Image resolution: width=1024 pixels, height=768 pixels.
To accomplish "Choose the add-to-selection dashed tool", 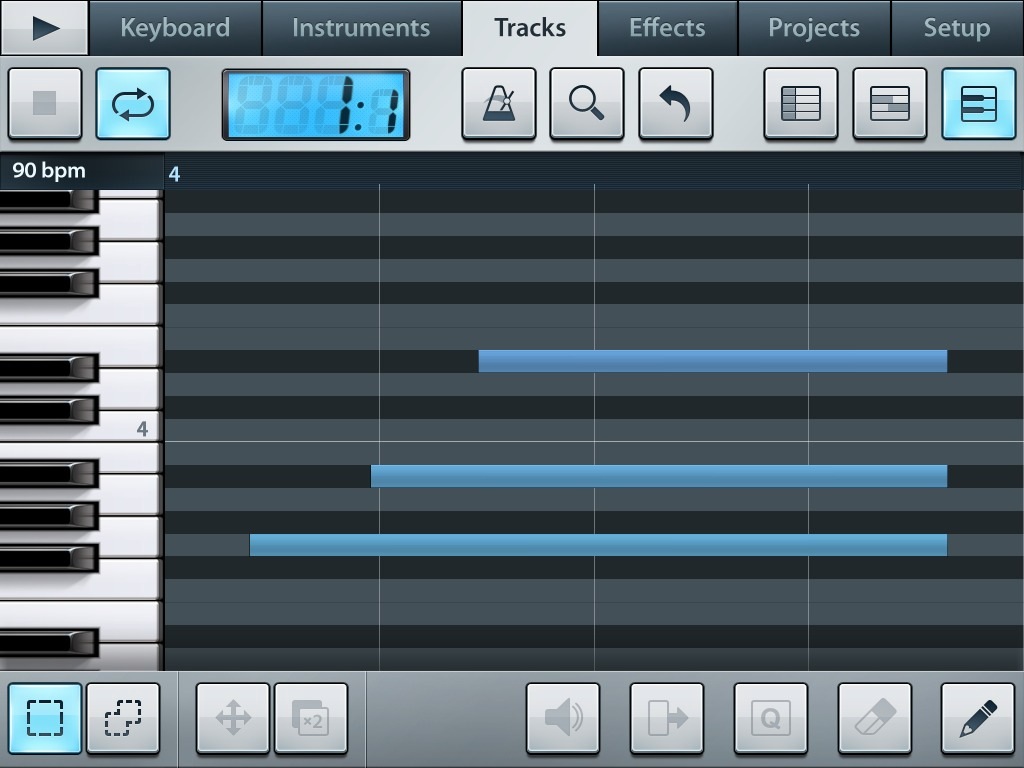I will pos(123,718).
